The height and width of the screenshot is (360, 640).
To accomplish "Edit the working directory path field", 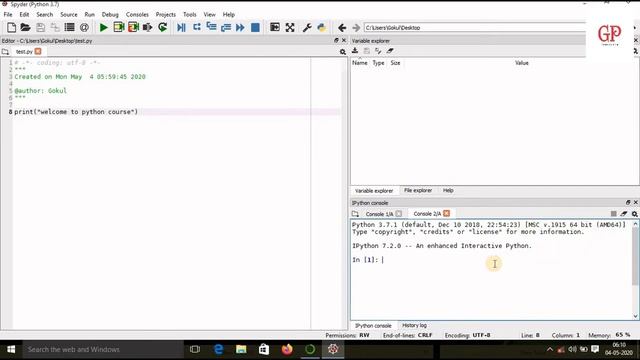I will click(475, 27).
